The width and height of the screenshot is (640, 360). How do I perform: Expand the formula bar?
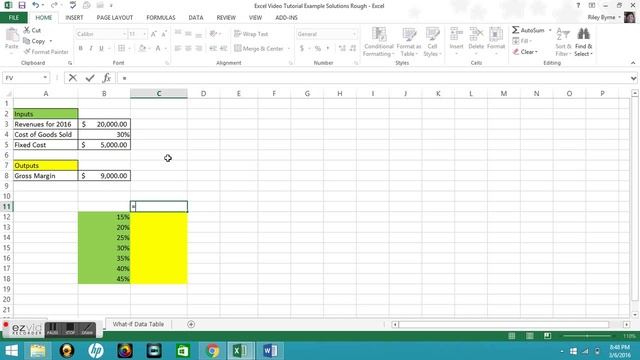(x=633, y=78)
